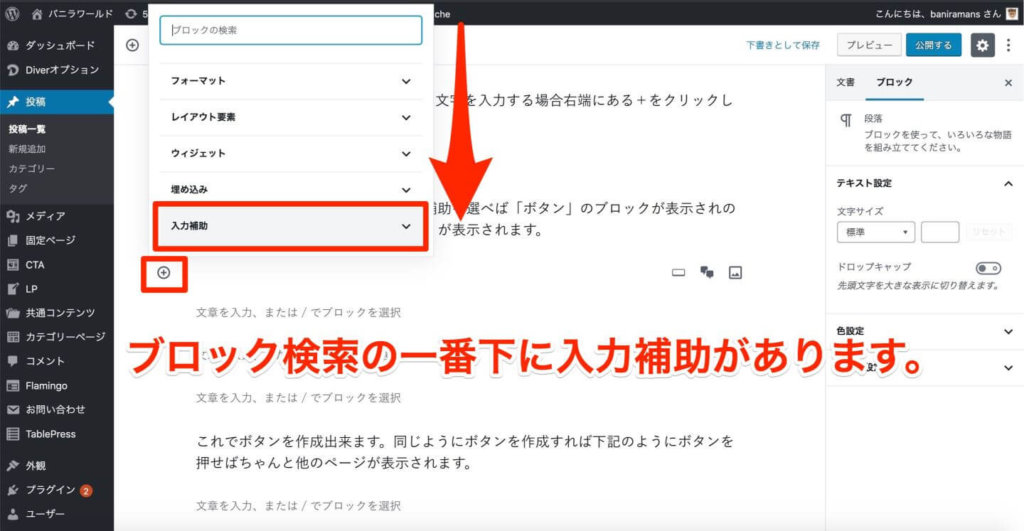The width and height of the screenshot is (1024, 531).
Task: Insert image block via shortcut icon
Action: click(735, 272)
